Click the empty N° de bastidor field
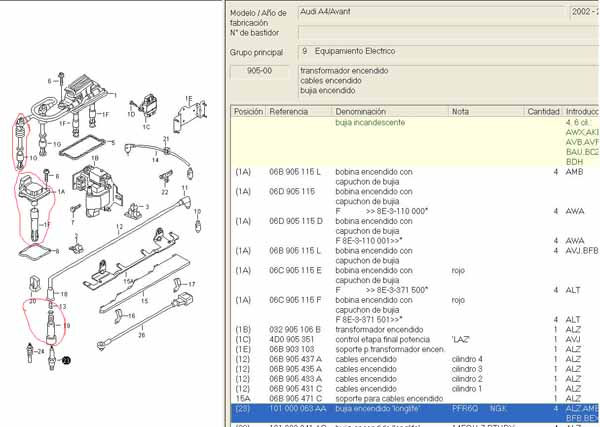The height and width of the screenshot is (427, 600). click(x=449, y=32)
